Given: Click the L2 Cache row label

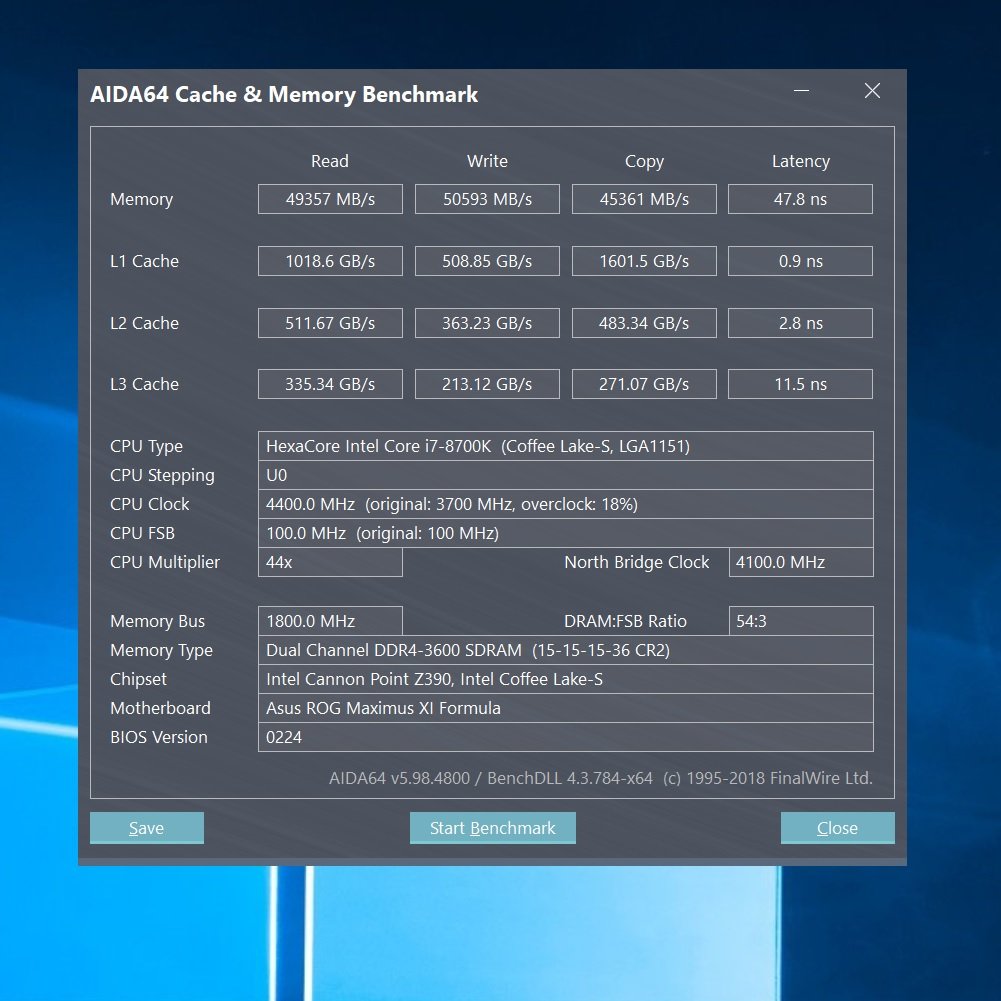Looking at the screenshot, I should tap(144, 323).
